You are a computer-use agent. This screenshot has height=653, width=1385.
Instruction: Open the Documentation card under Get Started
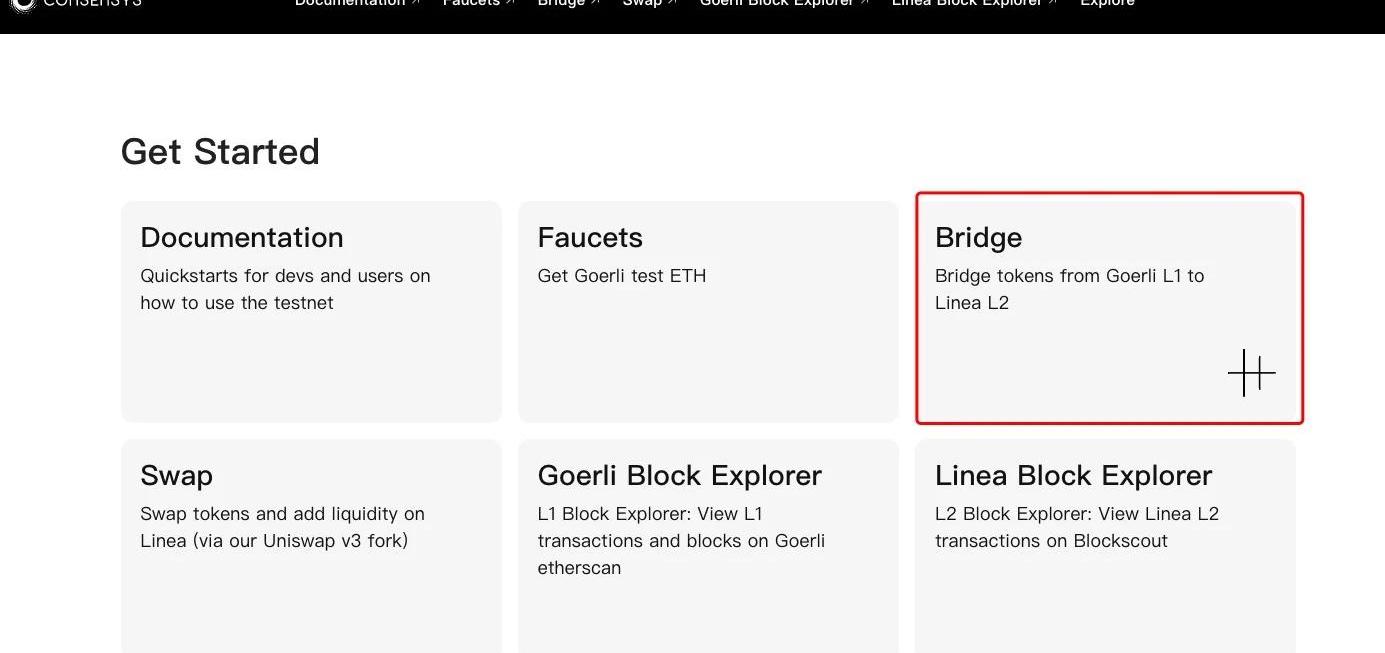point(311,311)
